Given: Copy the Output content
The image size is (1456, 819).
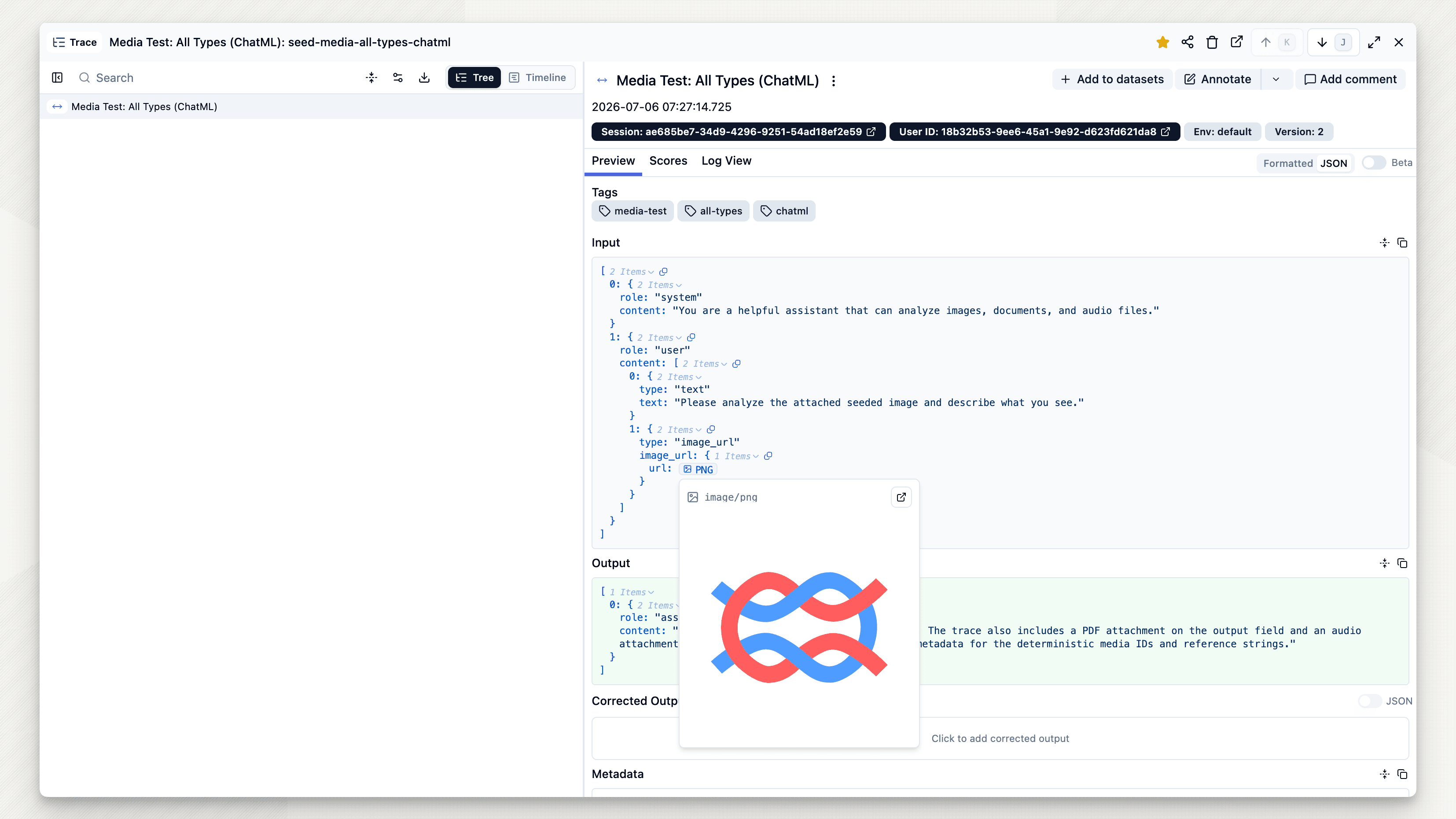Looking at the screenshot, I should (1402, 563).
